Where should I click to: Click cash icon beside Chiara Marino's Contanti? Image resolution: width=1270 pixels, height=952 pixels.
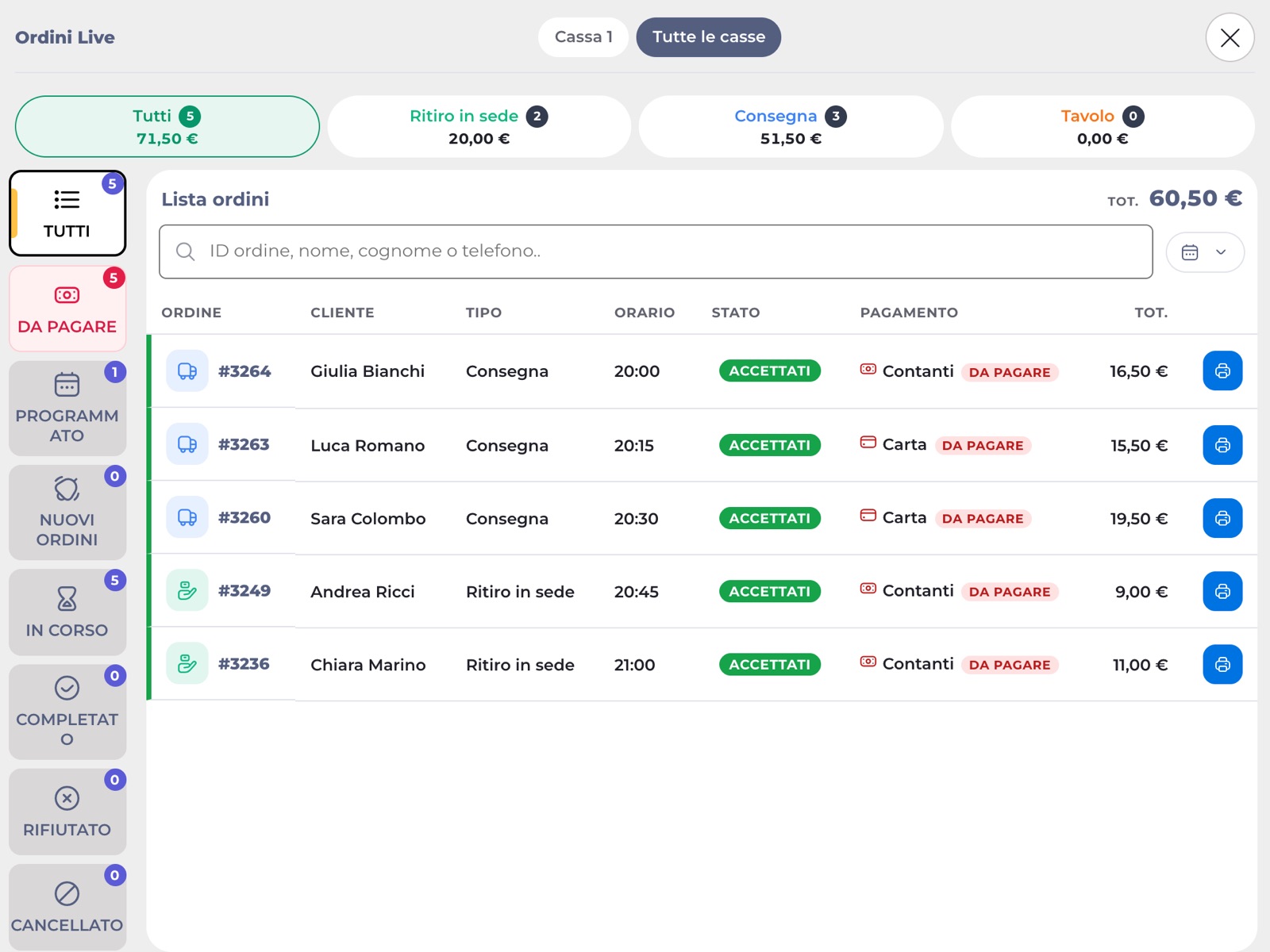pyautogui.click(x=868, y=662)
